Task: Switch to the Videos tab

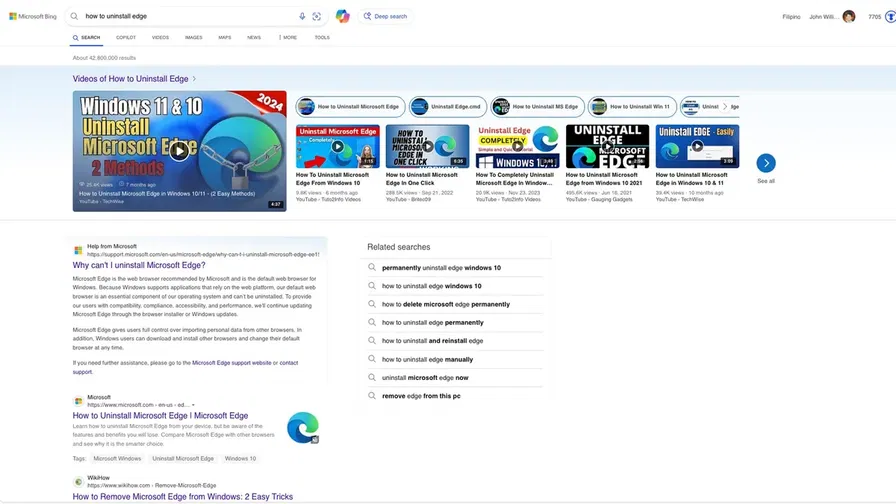Action: 160,37
